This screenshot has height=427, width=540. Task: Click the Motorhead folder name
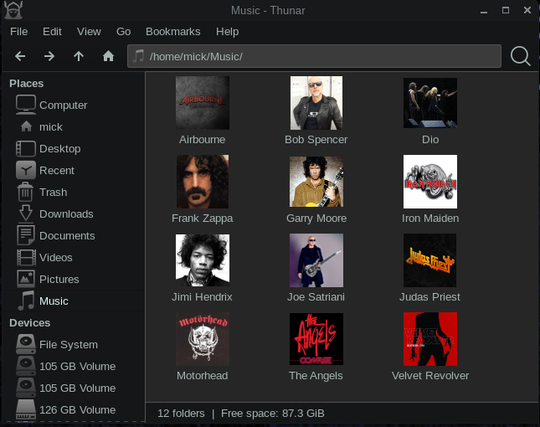[202, 375]
